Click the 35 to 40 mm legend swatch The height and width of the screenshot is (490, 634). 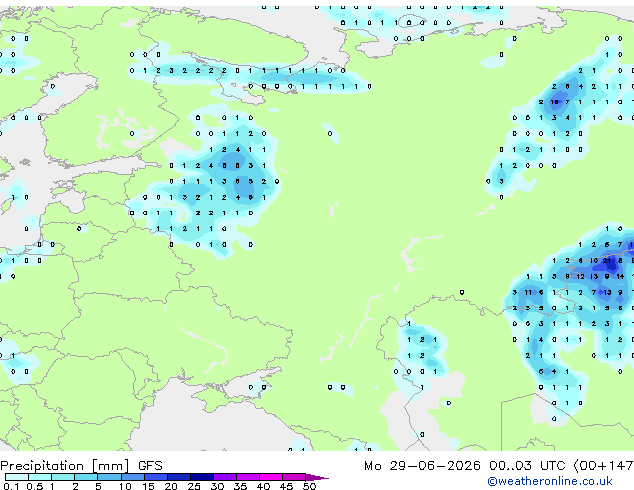click(x=248, y=477)
